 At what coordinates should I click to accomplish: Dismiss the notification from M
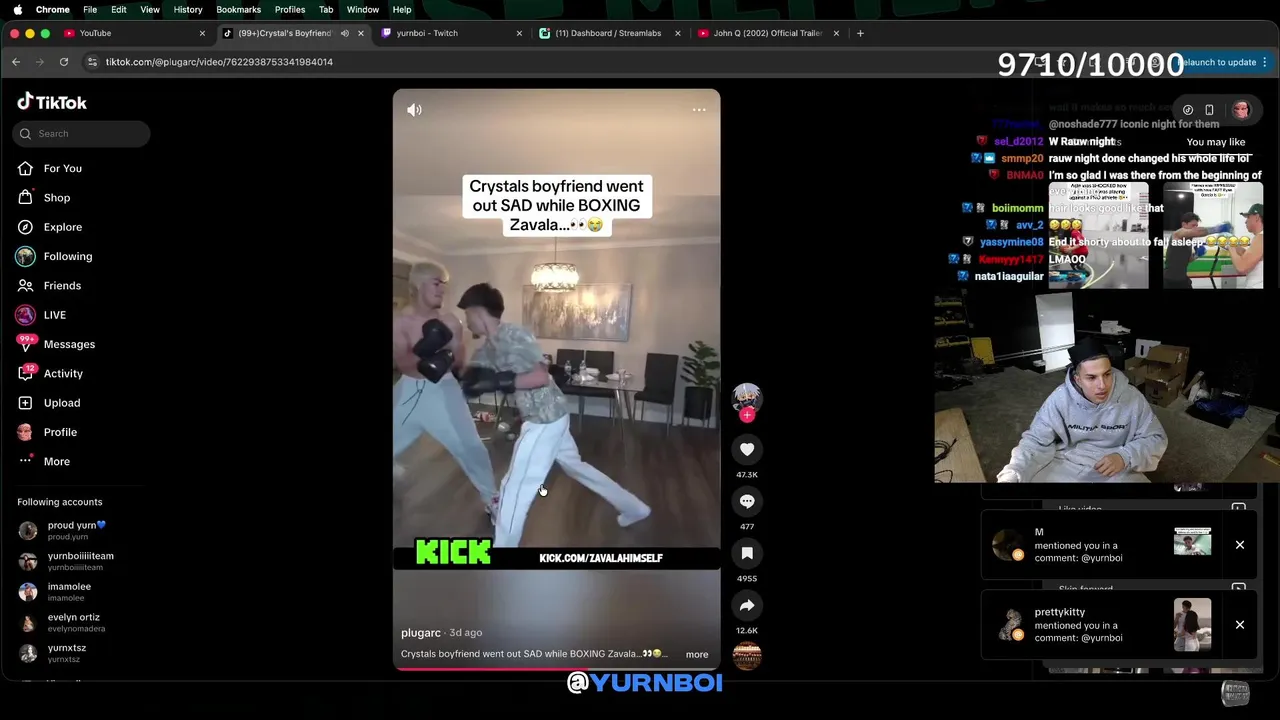click(x=1239, y=545)
